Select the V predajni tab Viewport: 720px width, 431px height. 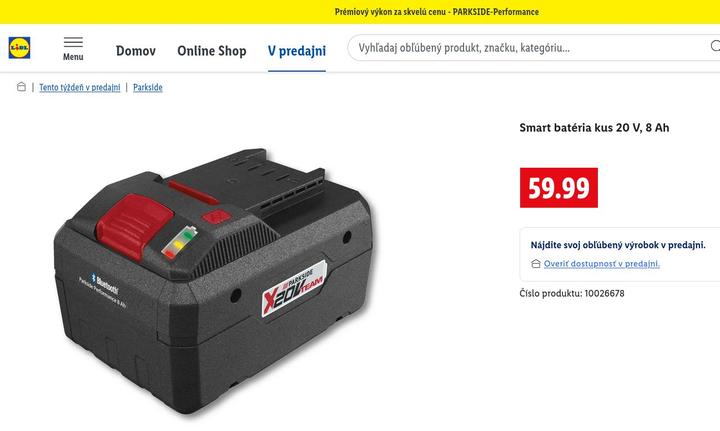297,50
